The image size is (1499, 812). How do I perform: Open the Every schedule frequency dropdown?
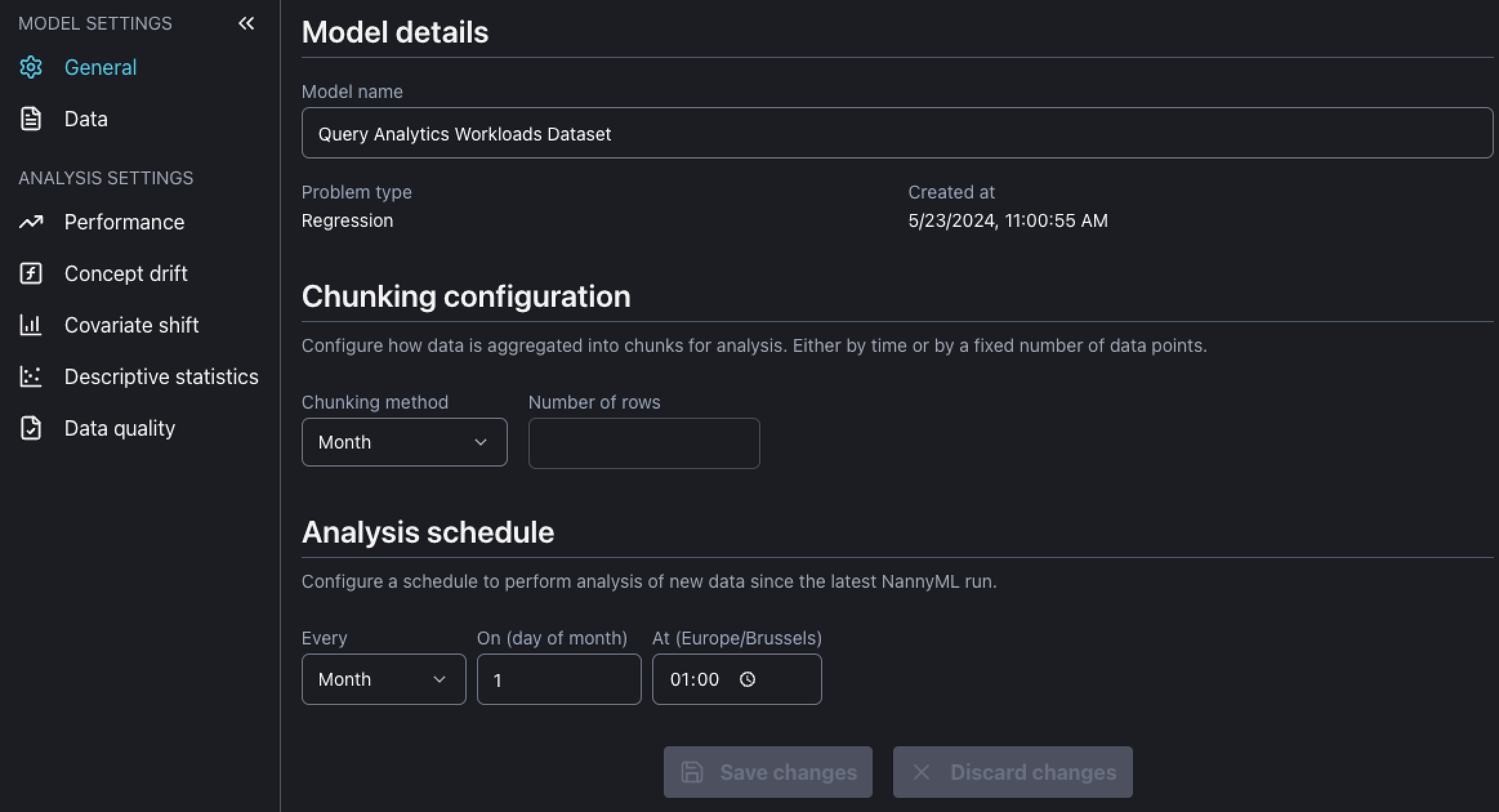(x=383, y=679)
